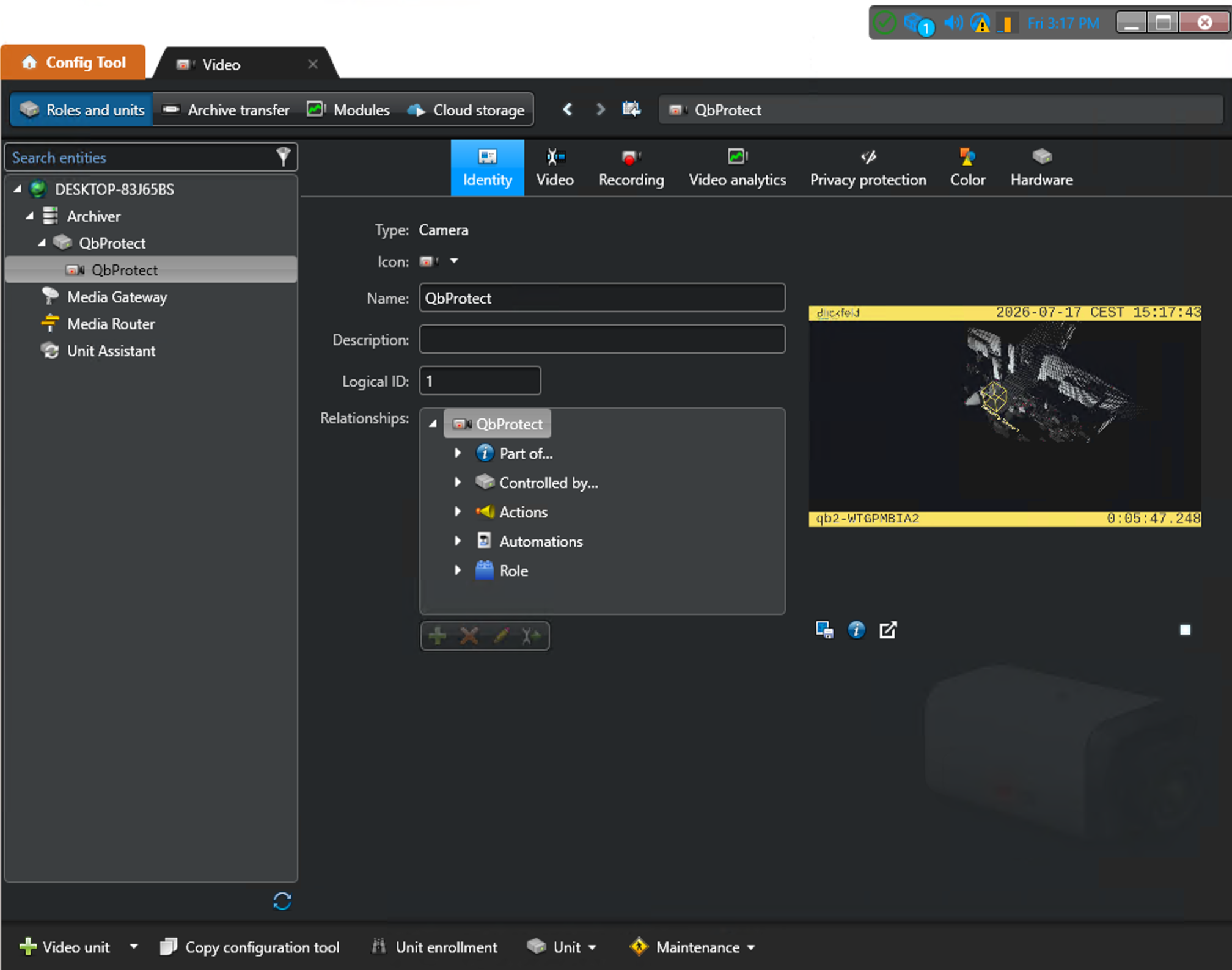
Task: Open the Unit dropdown menu
Action: point(562,947)
